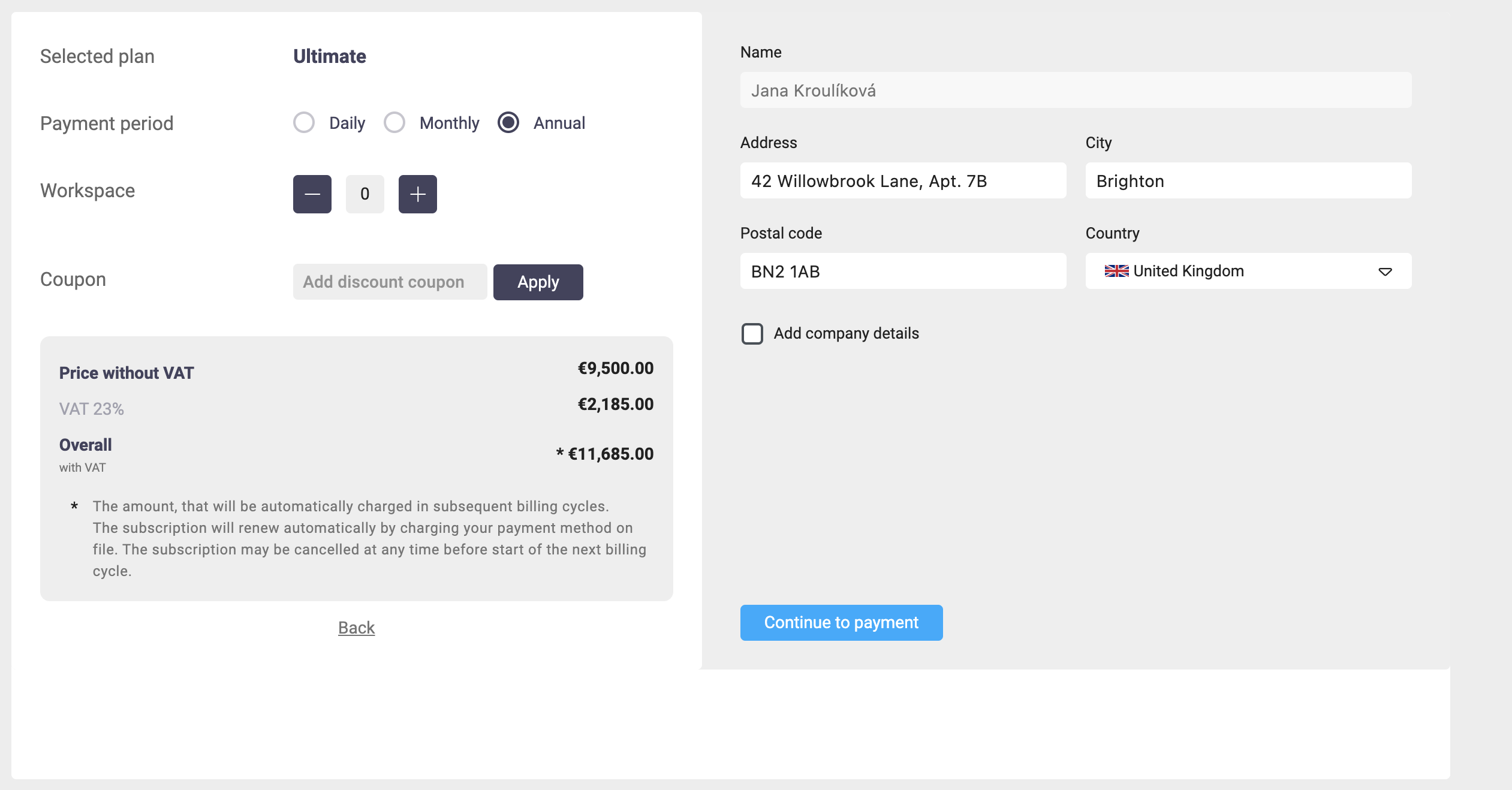Click the United Kingdom country selection

[1188, 272]
